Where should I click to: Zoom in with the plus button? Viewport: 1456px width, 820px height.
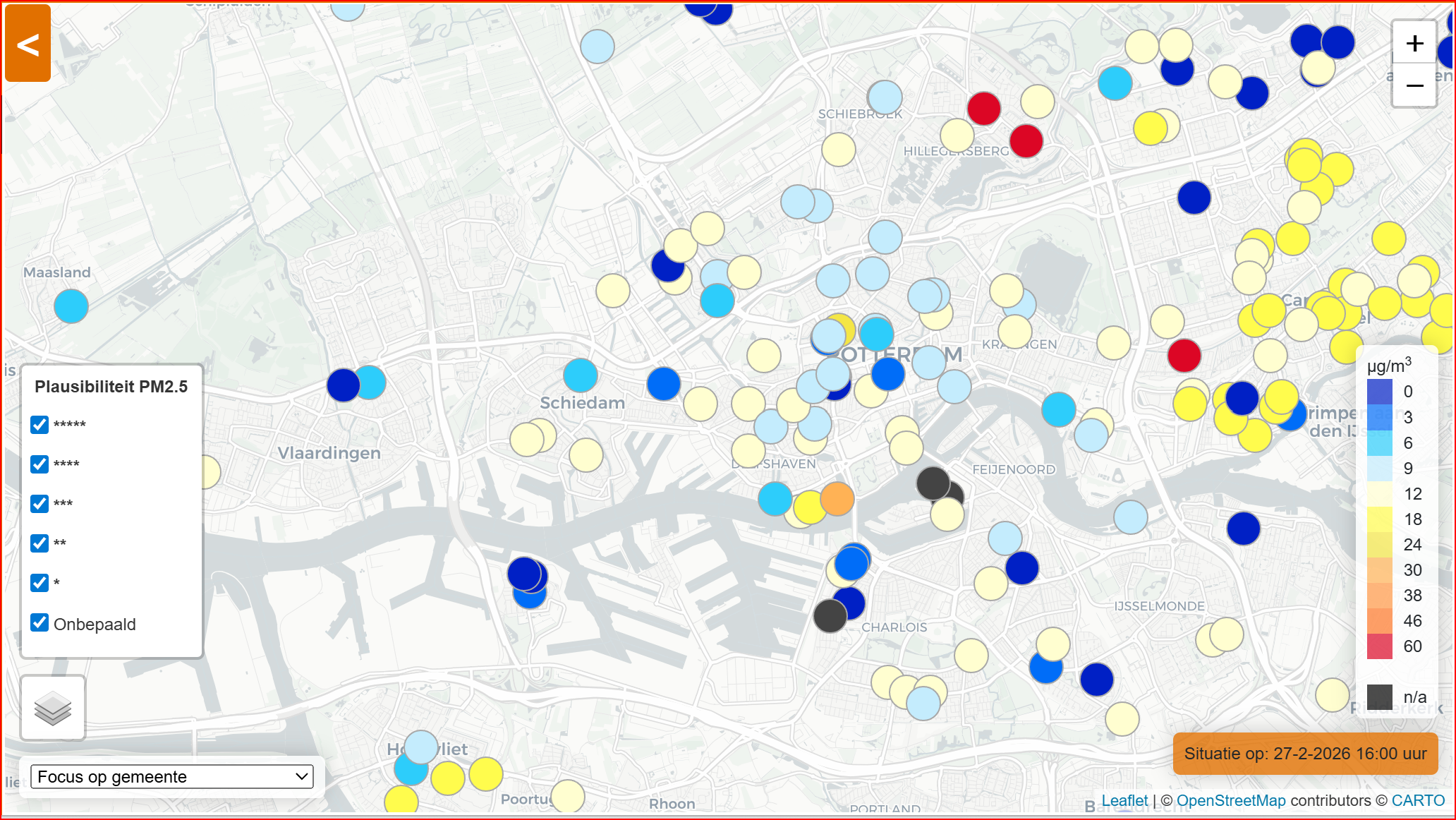click(x=1414, y=44)
